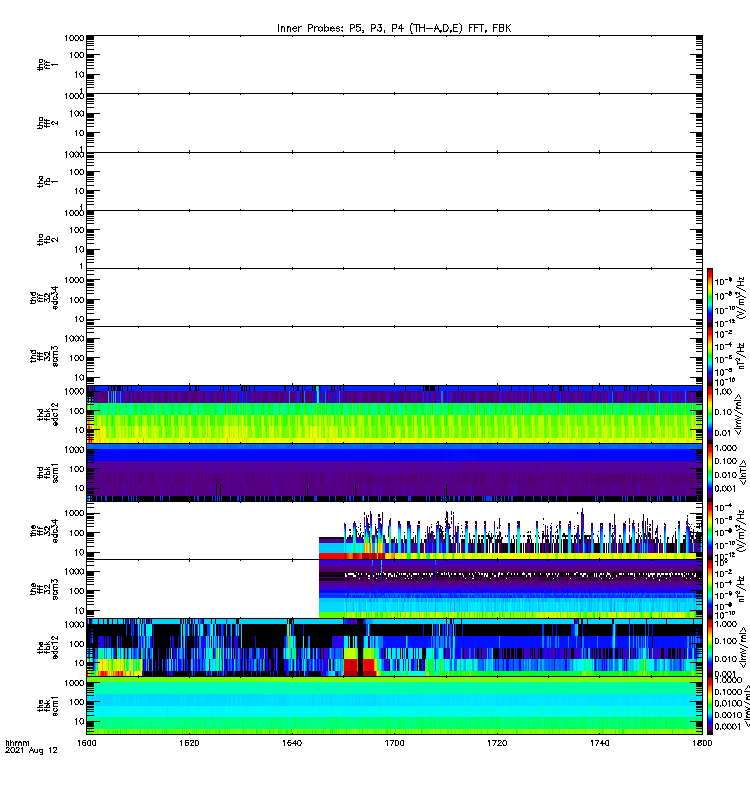750x800 pixels.
Task: Select the 1800 time axis tick label
Action: coord(702,743)
